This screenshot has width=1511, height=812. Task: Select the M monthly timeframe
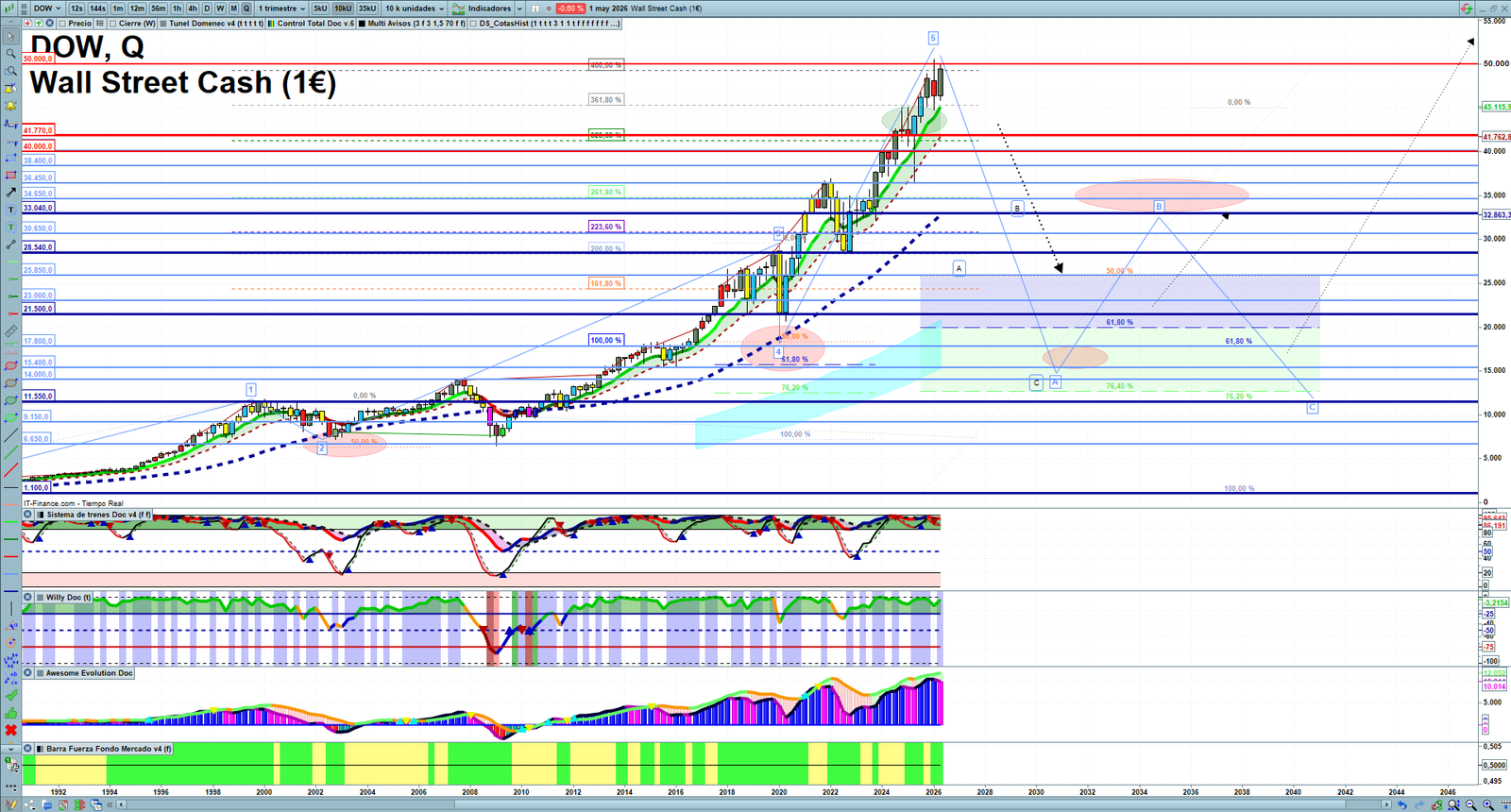coord(233,8)
